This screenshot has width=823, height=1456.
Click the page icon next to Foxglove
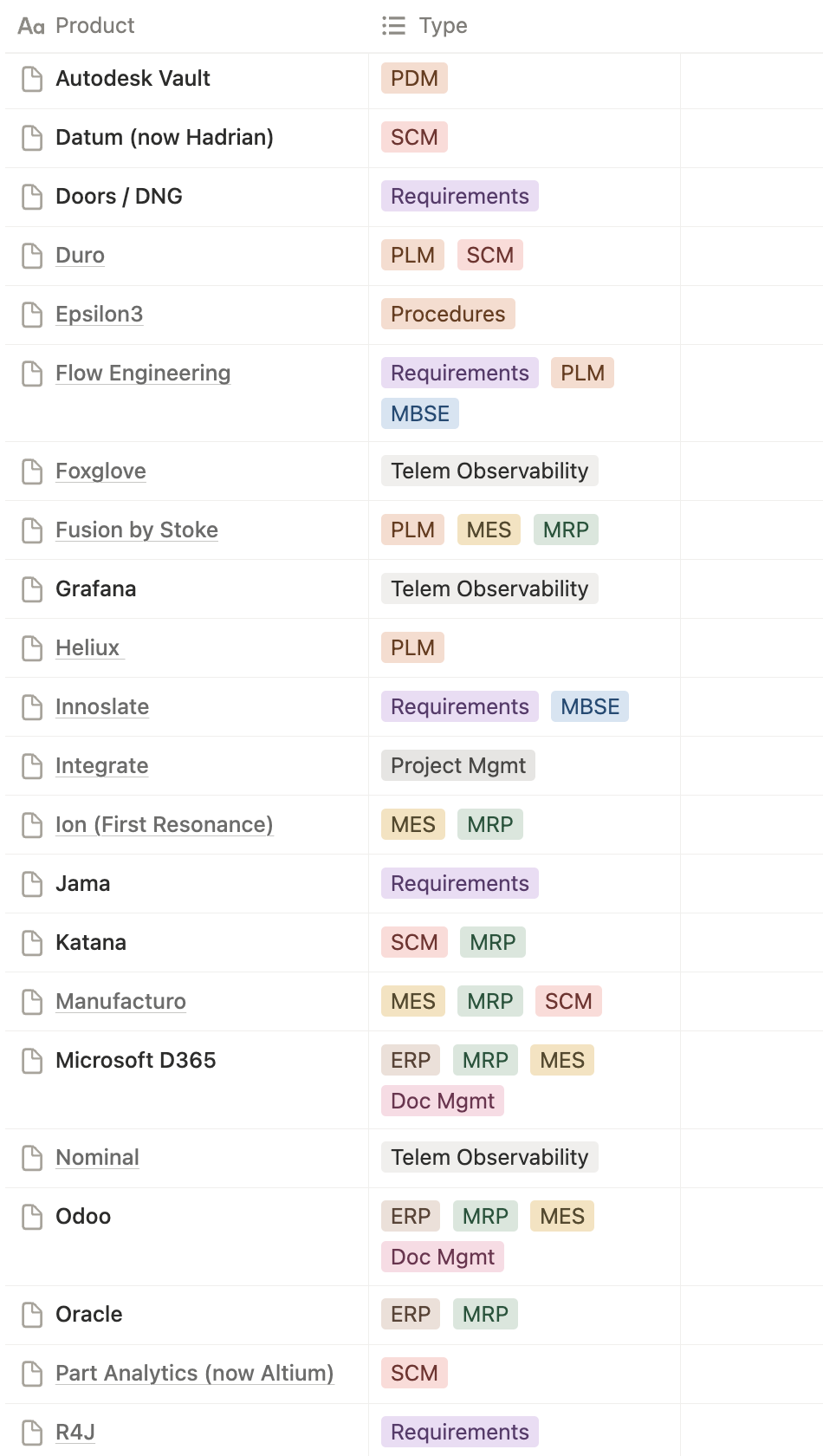(32, 471)
